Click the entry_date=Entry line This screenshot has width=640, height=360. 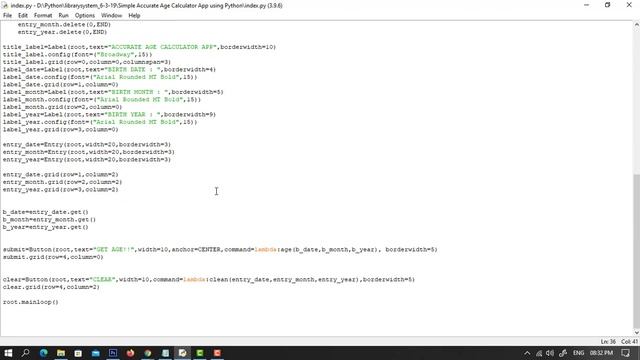[87, 144]
